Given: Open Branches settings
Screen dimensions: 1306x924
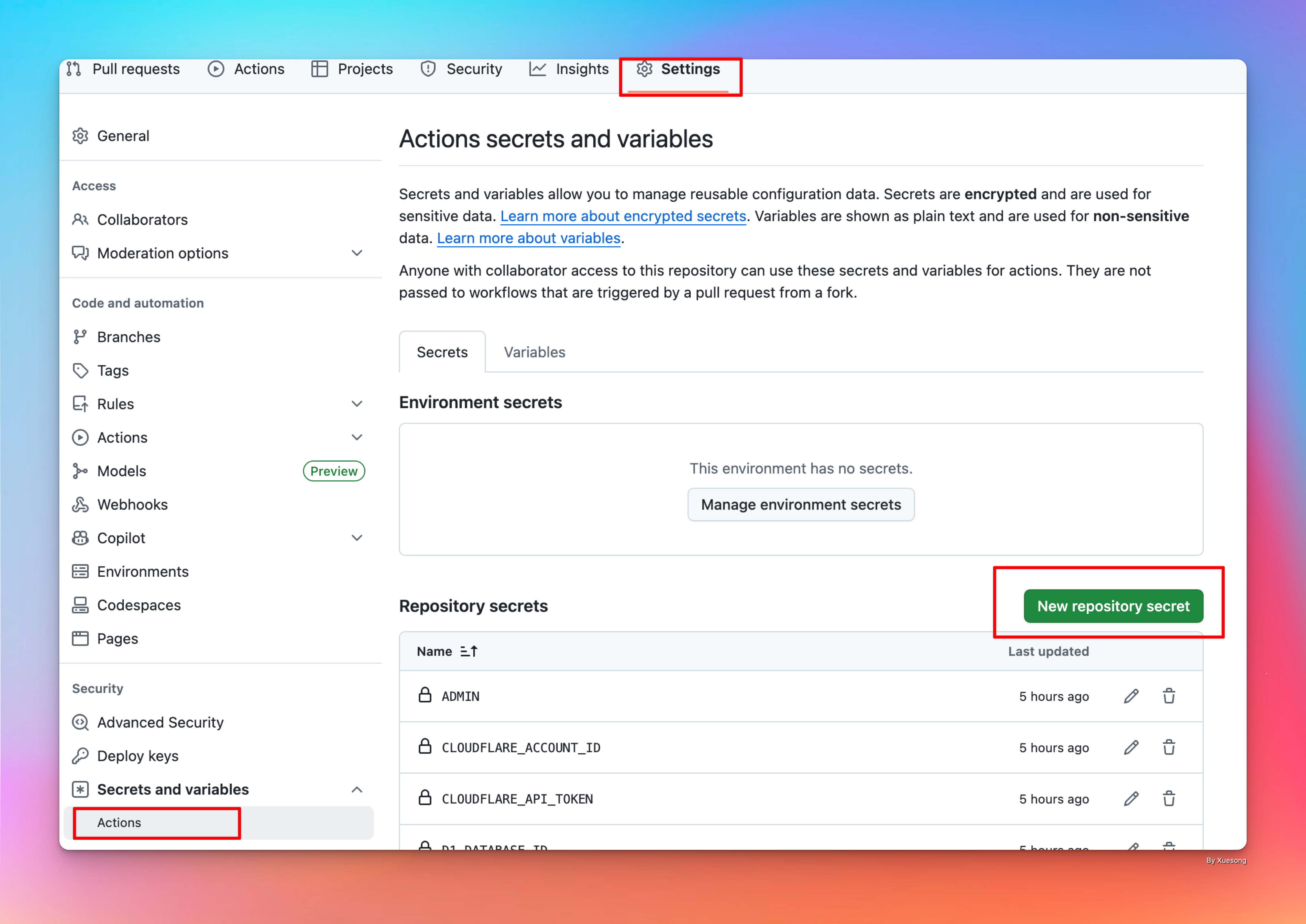Looking at the screenshot, I should [221, 337].
